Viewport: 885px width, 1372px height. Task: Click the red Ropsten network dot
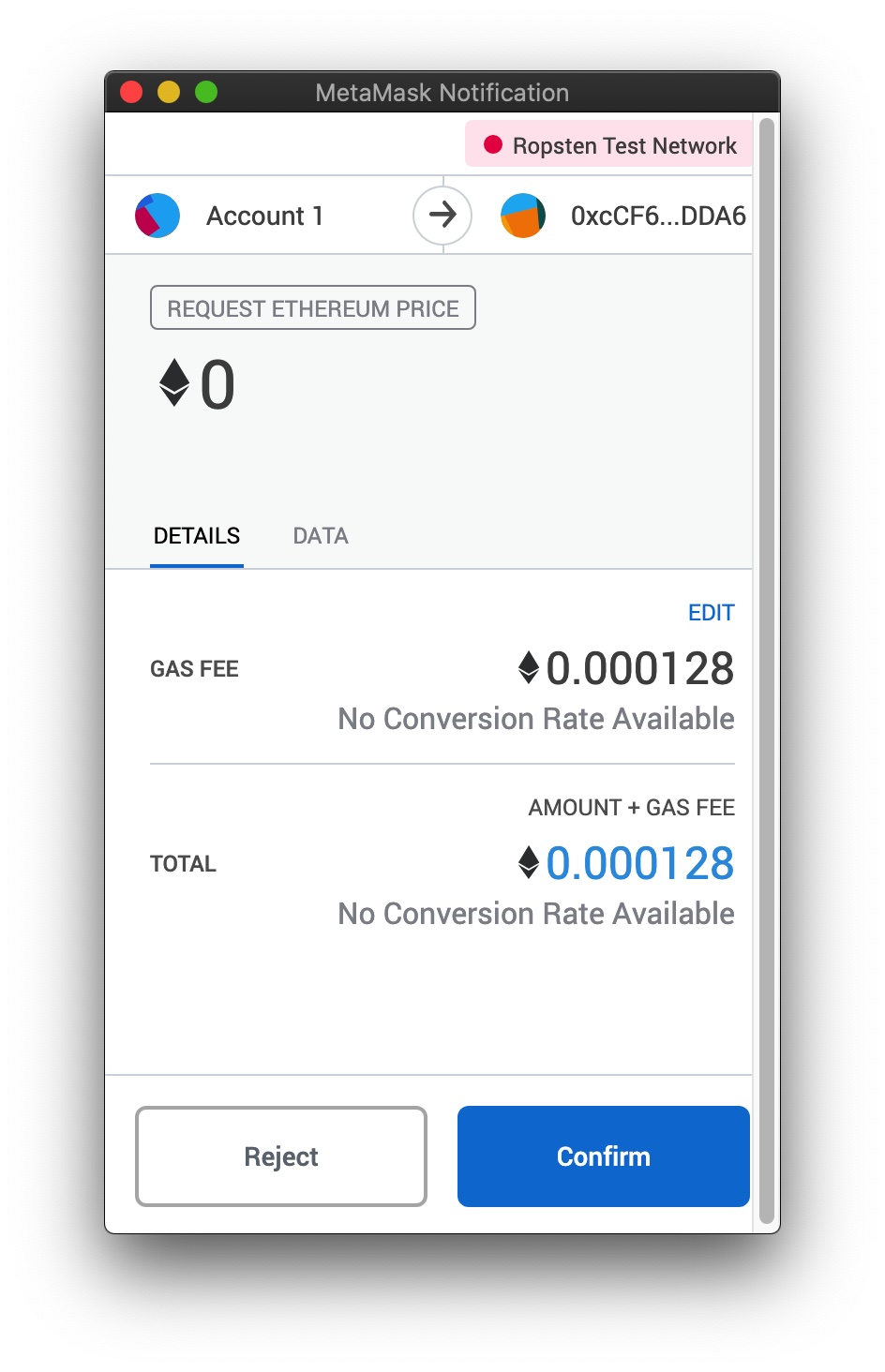[493, 145]
